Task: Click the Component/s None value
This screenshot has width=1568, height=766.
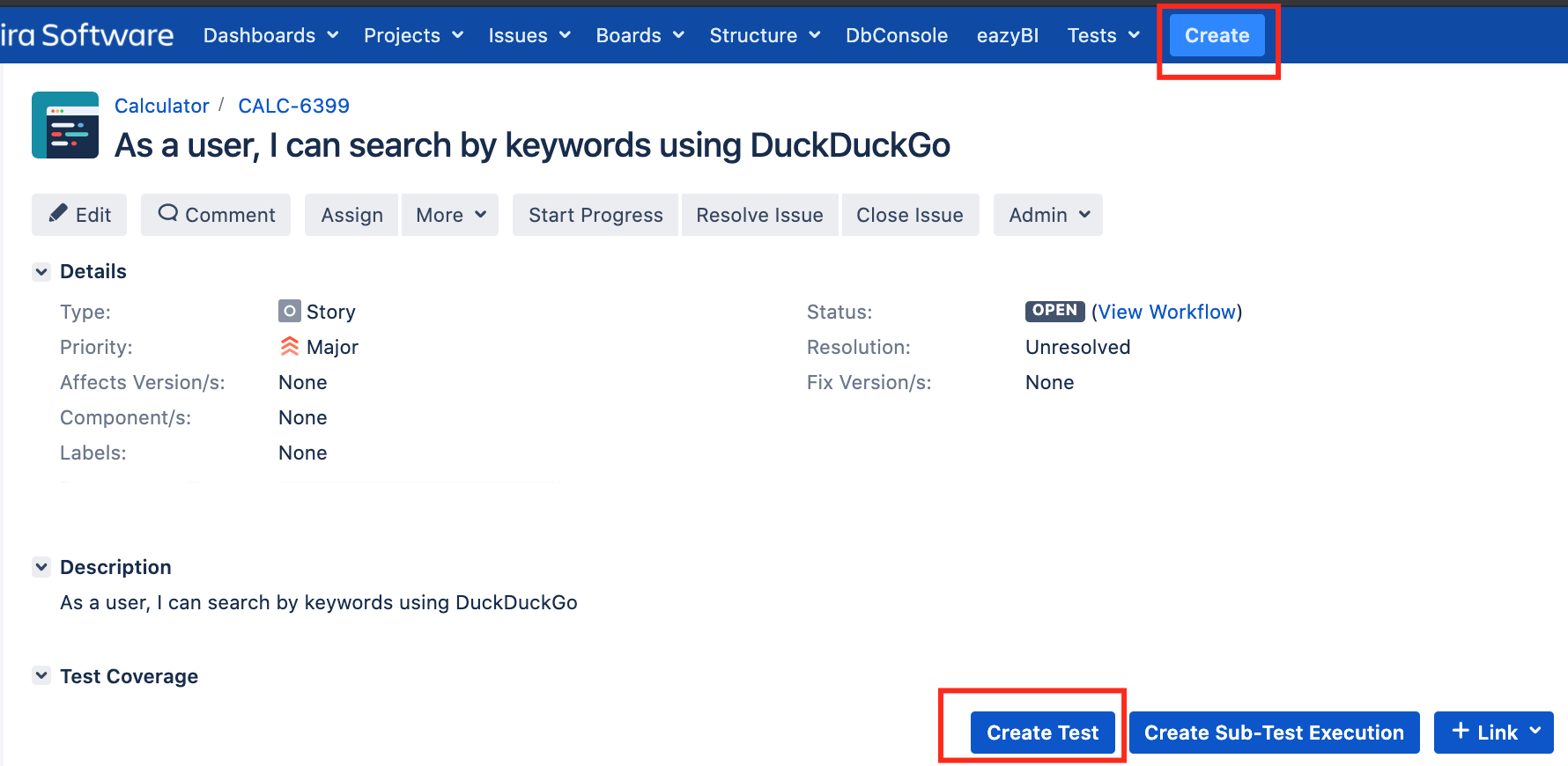Action: tap(303, 417)
